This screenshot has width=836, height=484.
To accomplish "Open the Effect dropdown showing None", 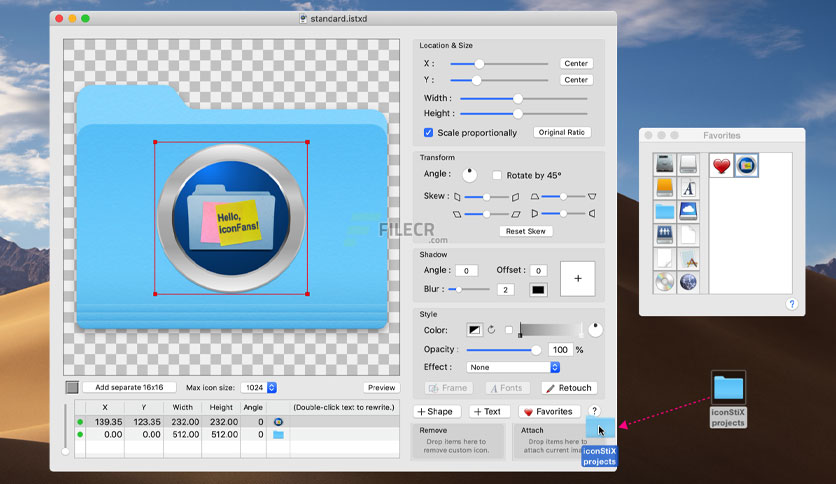I will point(513,367).
